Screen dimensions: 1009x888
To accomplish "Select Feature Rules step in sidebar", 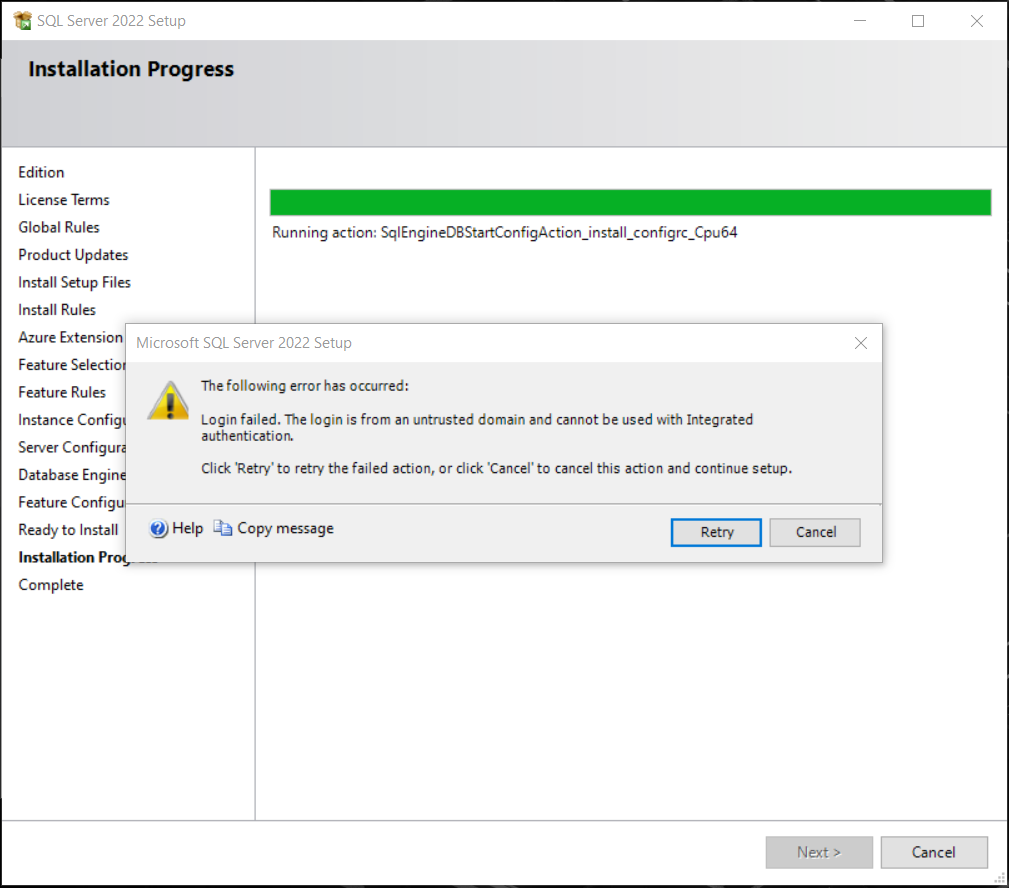I will point(62,393).
